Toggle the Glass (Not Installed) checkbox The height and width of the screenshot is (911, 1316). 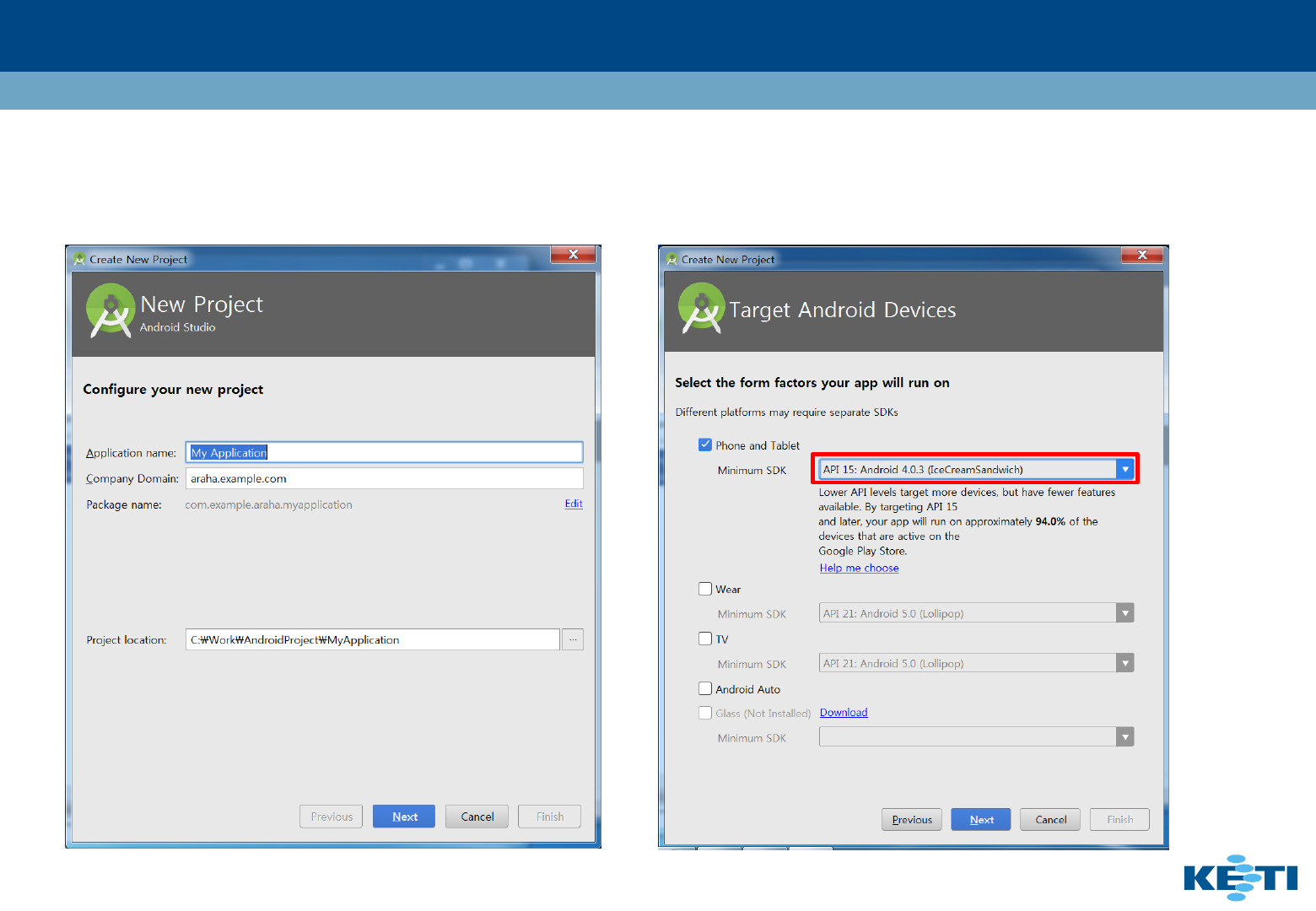705,713
